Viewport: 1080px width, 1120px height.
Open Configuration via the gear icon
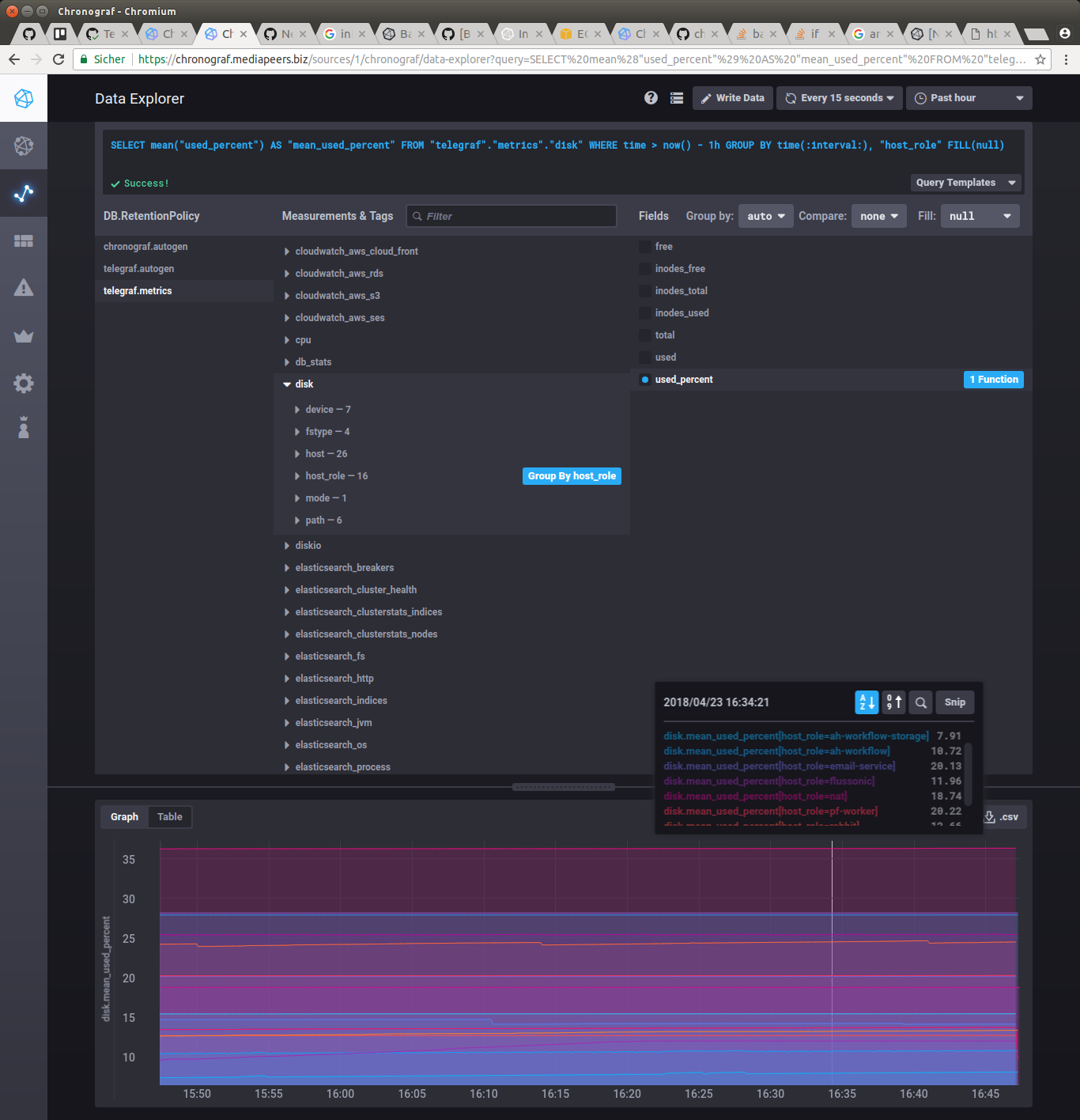pyautogui.click(x=24, y=384)
